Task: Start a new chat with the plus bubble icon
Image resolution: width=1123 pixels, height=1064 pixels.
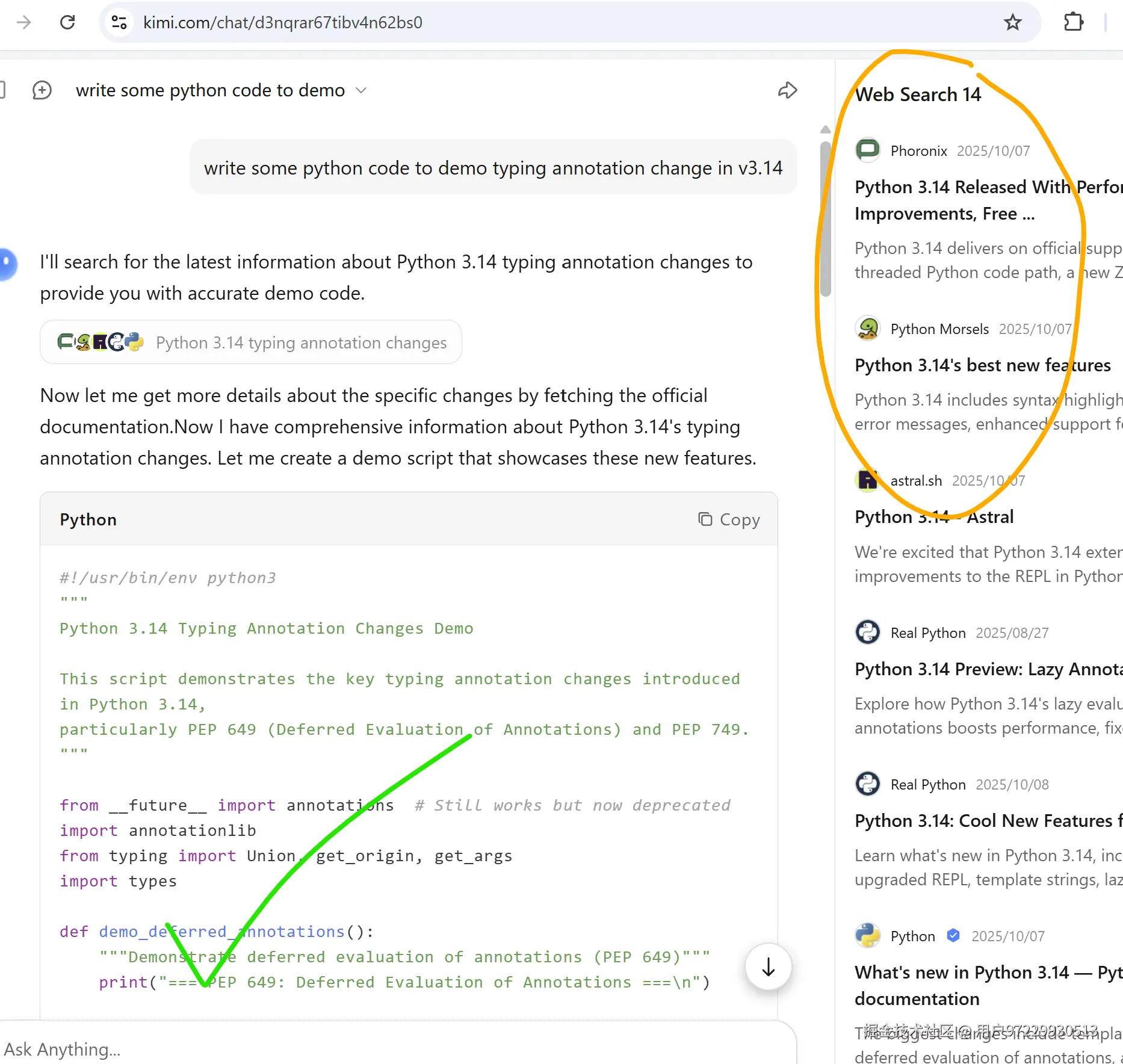Action: pyautogui.click(x=42, y=90)
